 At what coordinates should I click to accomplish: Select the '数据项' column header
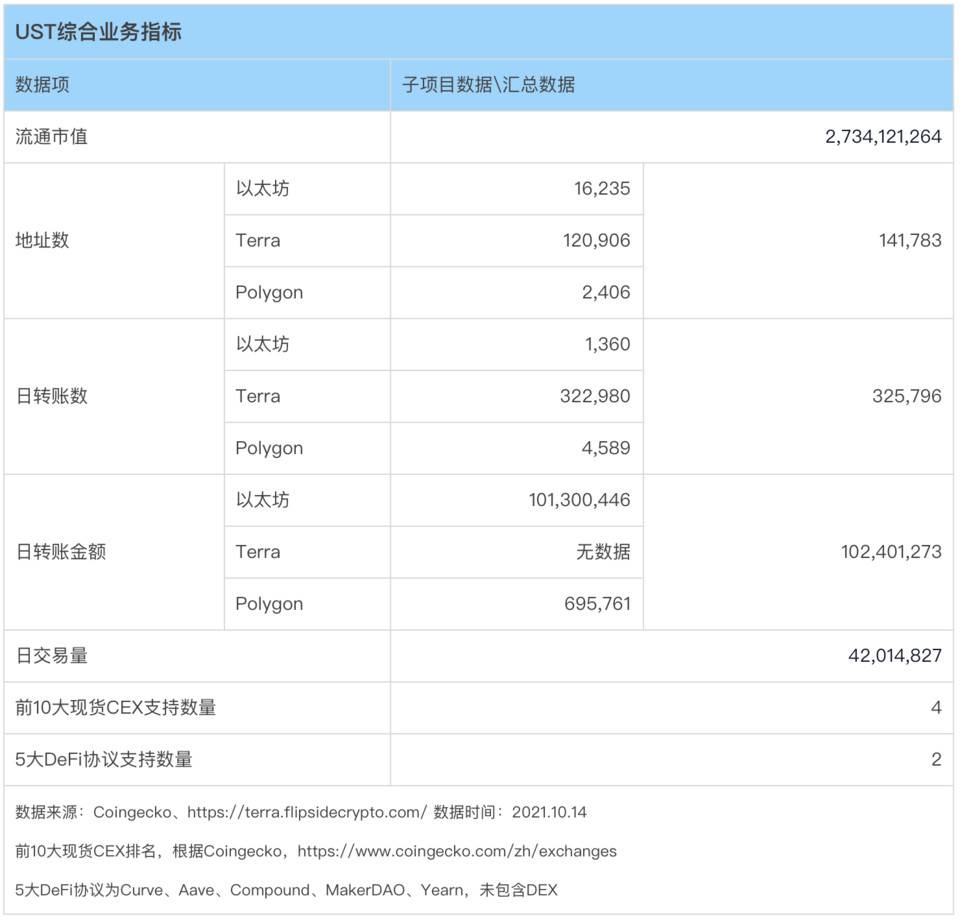pos(42,84)
